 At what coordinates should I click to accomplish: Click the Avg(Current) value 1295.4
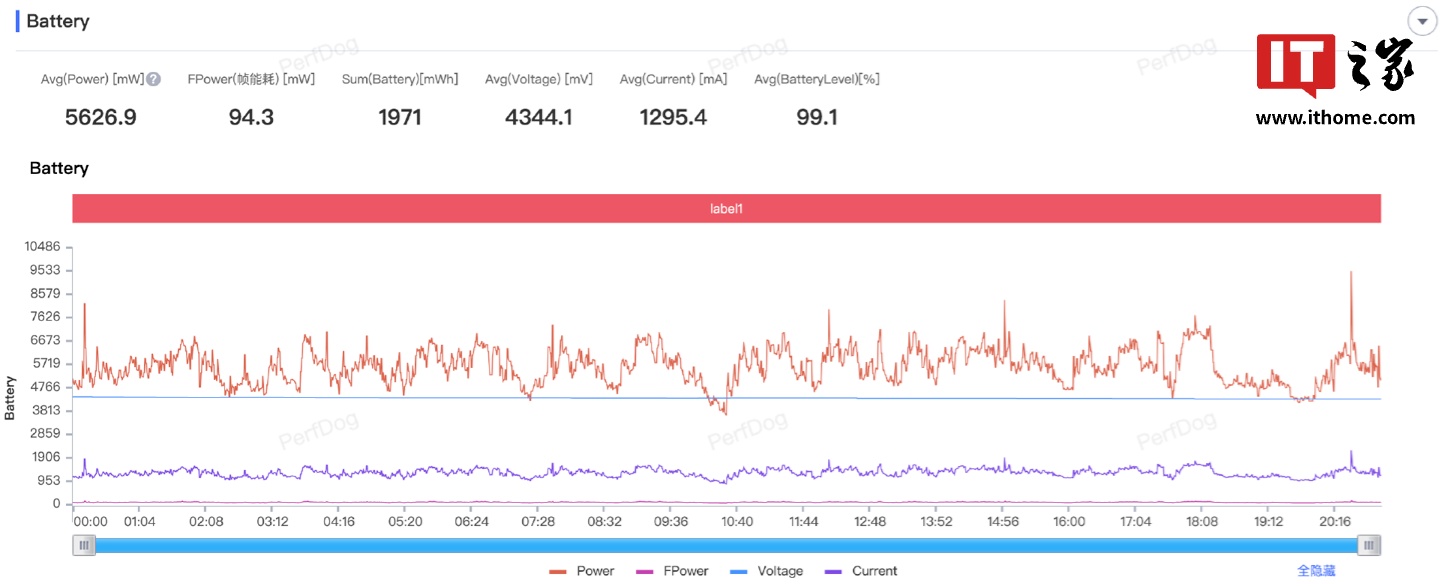coord(673,117)
